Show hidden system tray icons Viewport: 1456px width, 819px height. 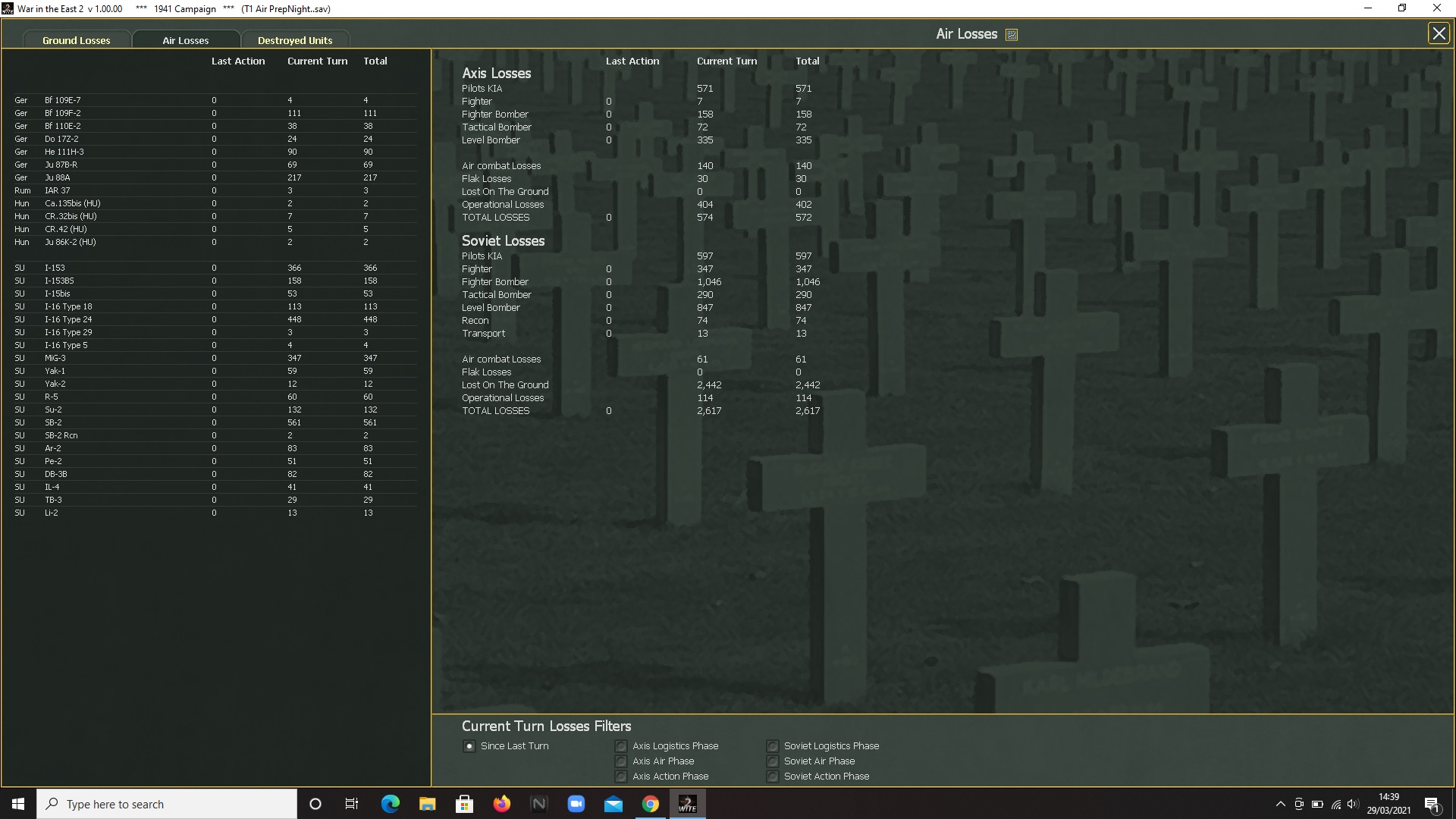point(1280,804)
